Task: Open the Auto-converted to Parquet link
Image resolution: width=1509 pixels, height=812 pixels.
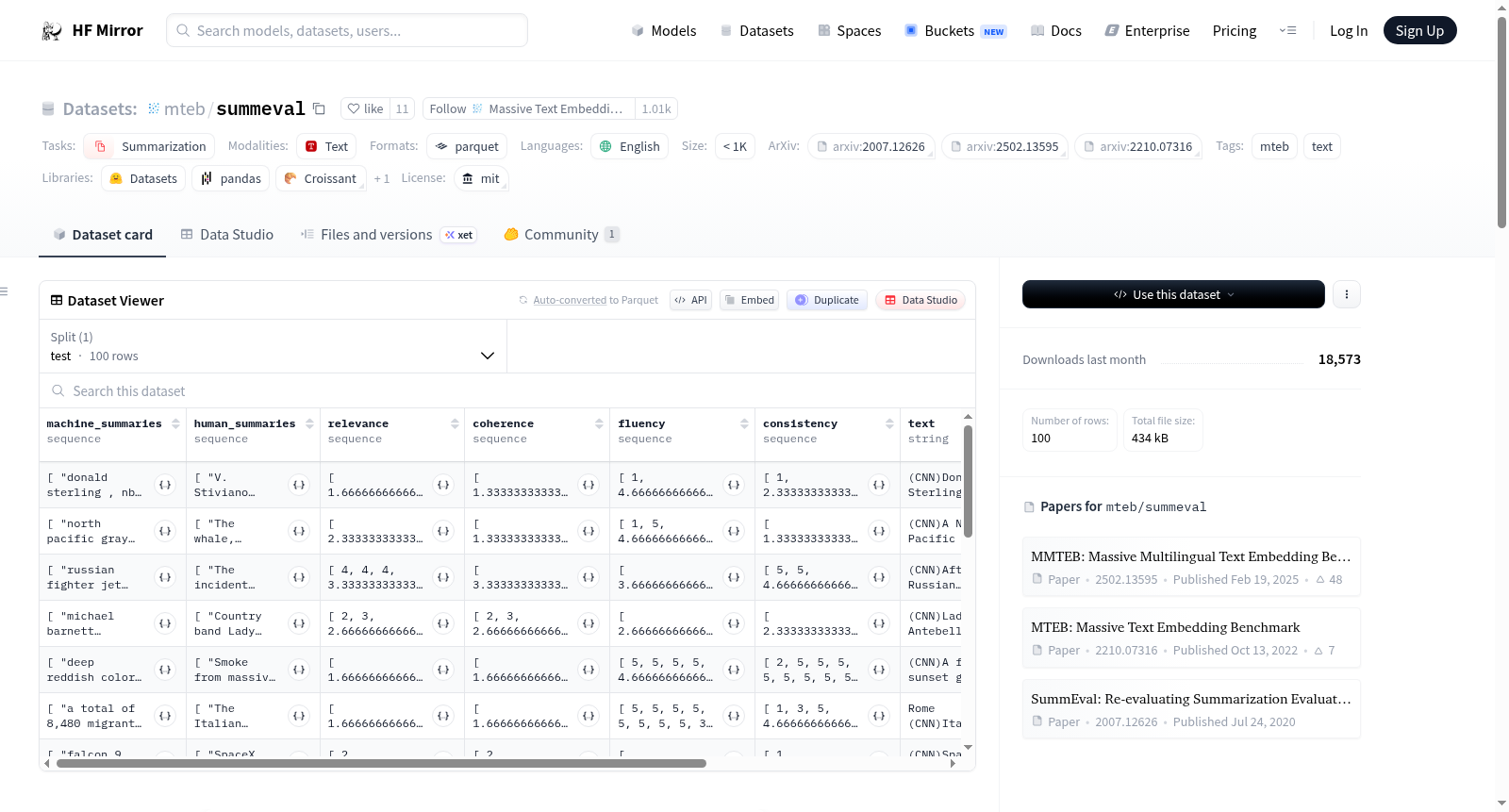Action: 595,300
